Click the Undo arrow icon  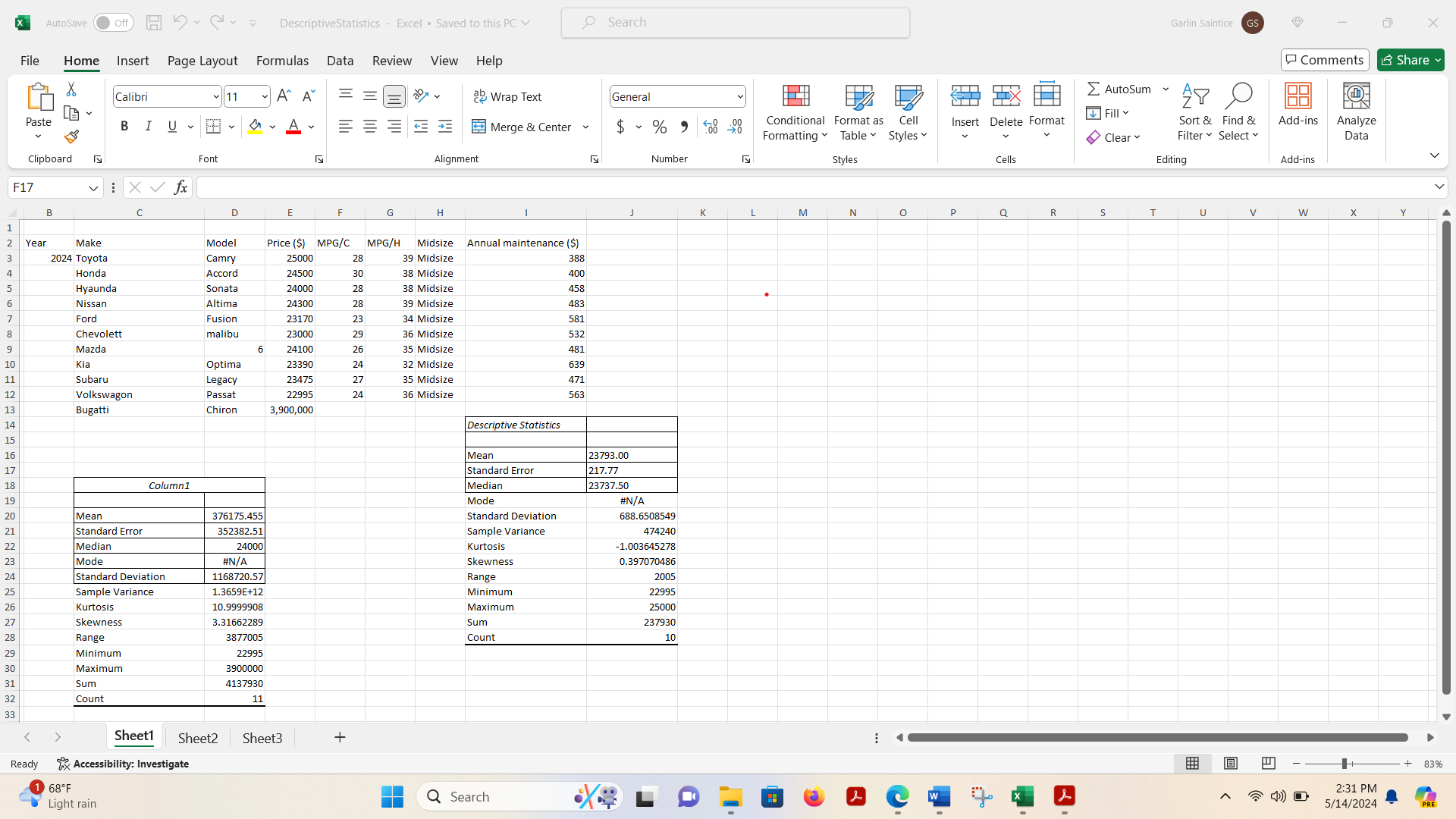coord(180,23)
